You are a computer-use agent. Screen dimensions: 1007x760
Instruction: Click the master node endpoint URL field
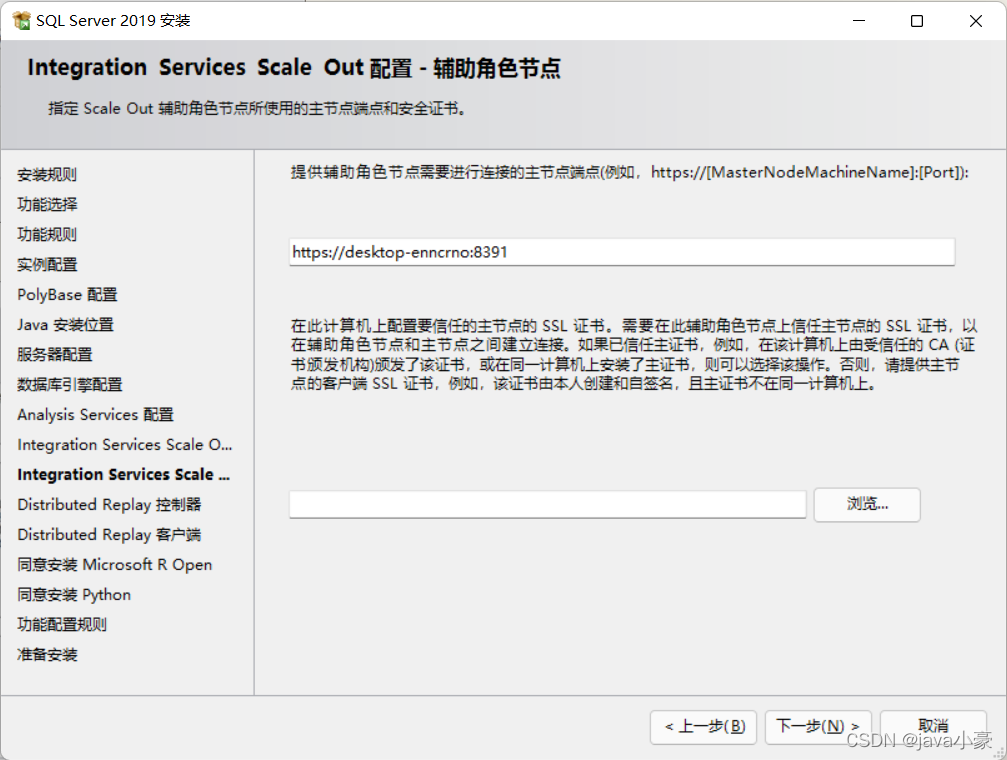click(x=622, y=252)
